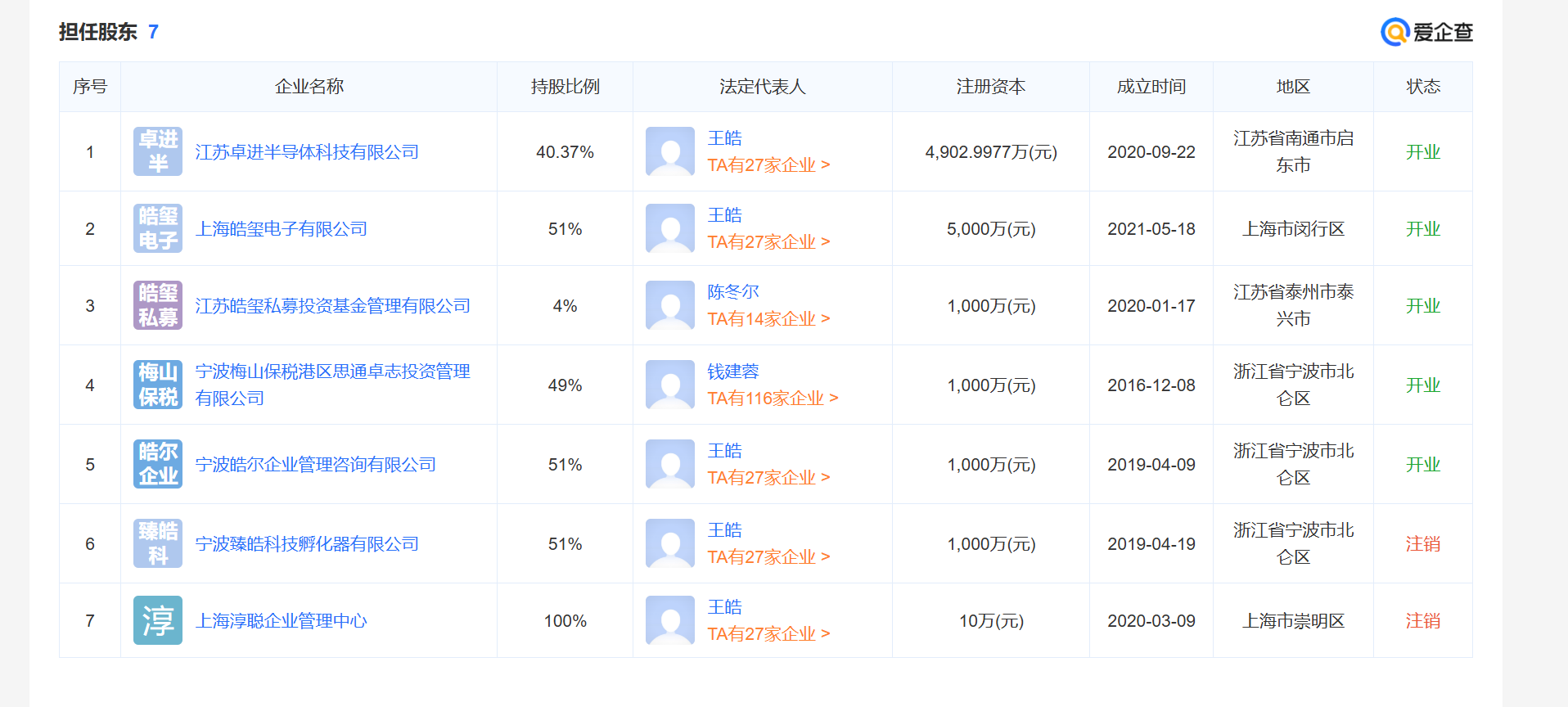Click the date 2020-09-22
The image size is (1568, 707).
click(1151, 152)
